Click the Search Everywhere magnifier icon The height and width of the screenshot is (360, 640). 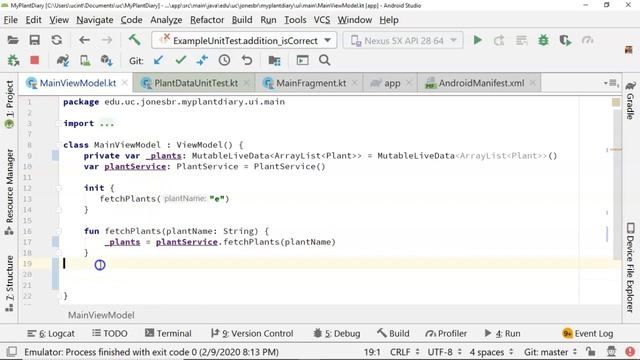click(x=324, y=60)
